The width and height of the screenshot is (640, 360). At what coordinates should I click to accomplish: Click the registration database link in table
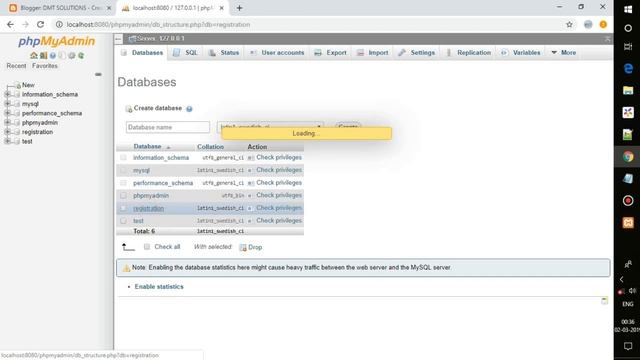click(x=149, y=209)
